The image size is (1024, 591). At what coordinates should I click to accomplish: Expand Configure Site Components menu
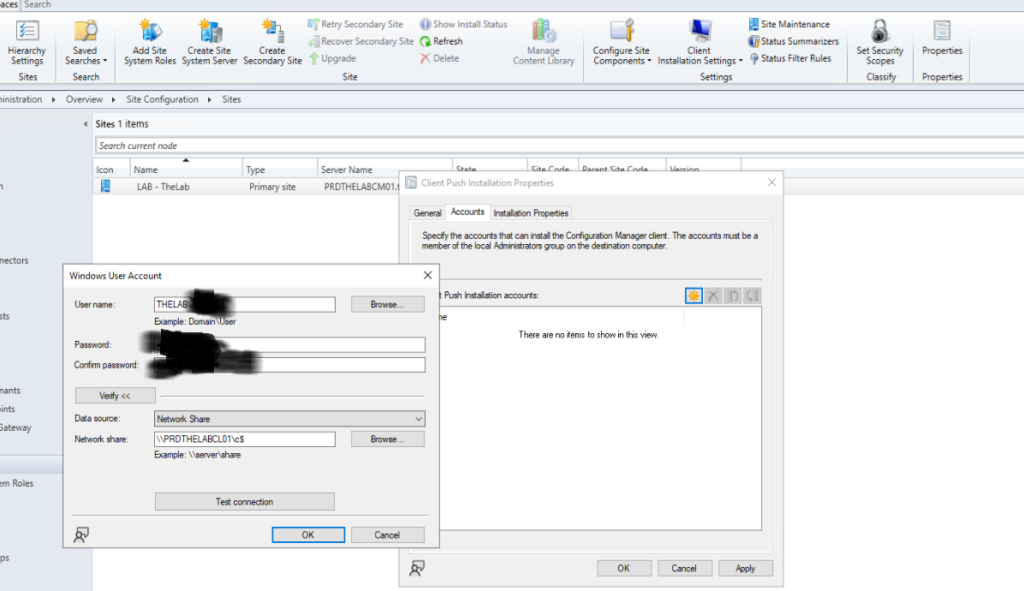(621, 42)
